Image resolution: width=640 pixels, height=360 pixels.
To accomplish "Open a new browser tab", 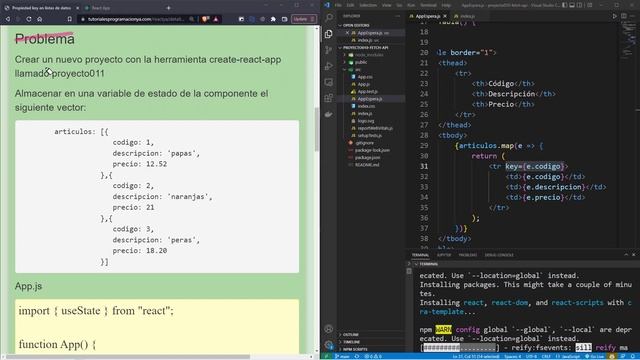I will [x=168, y=8].
